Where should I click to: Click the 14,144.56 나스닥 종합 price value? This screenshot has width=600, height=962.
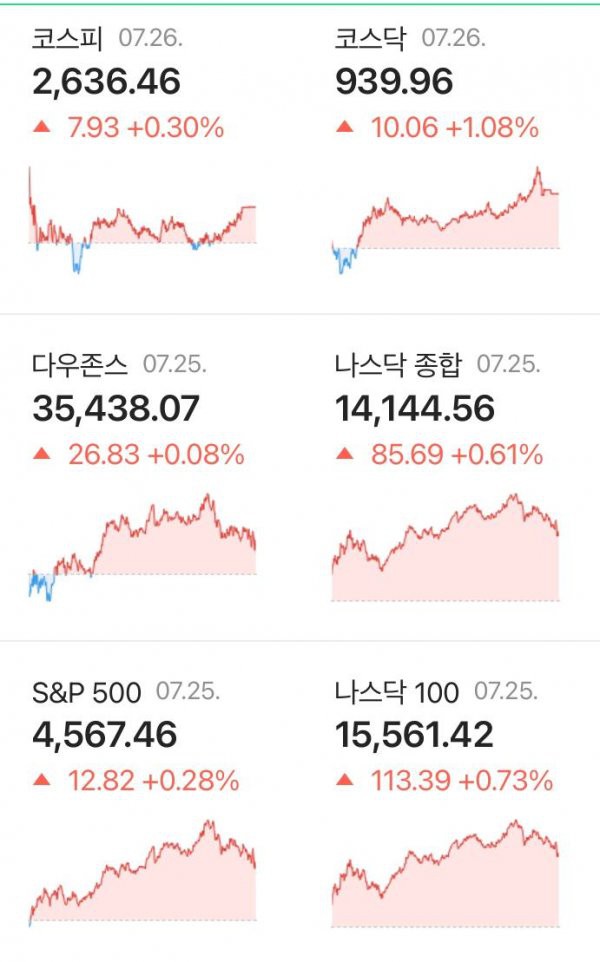415,409
